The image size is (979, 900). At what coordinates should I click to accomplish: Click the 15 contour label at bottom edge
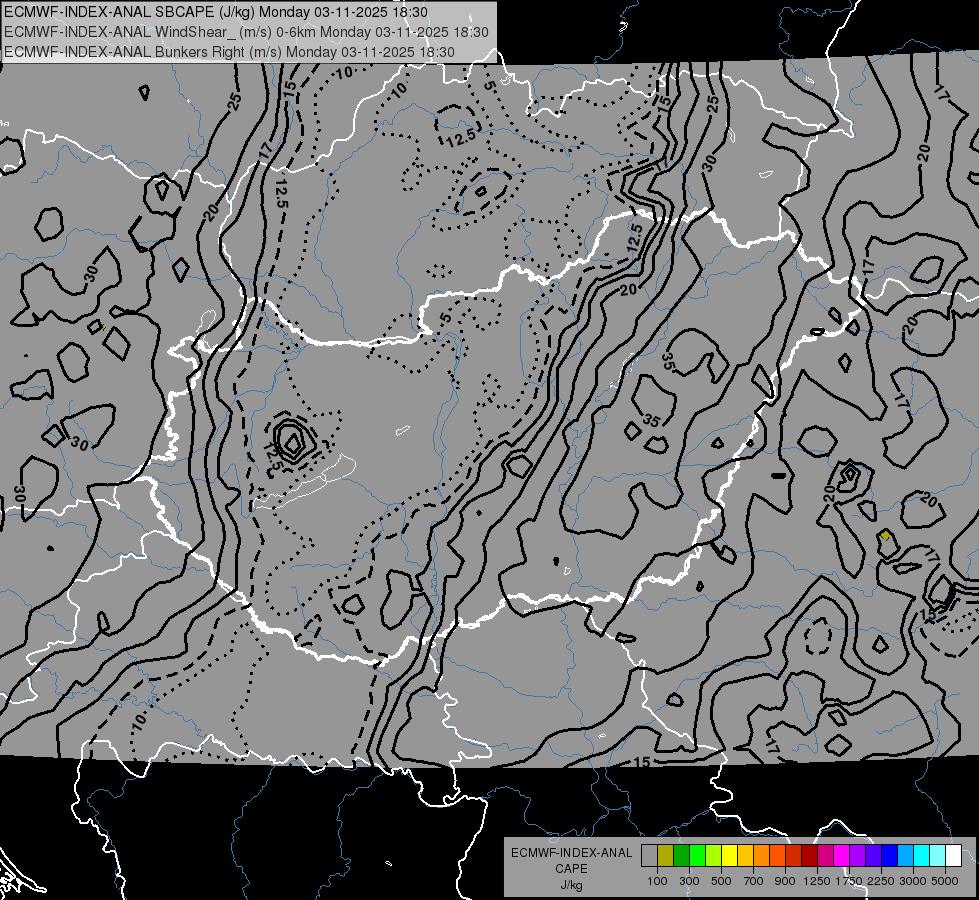click(x=642, y=762)
